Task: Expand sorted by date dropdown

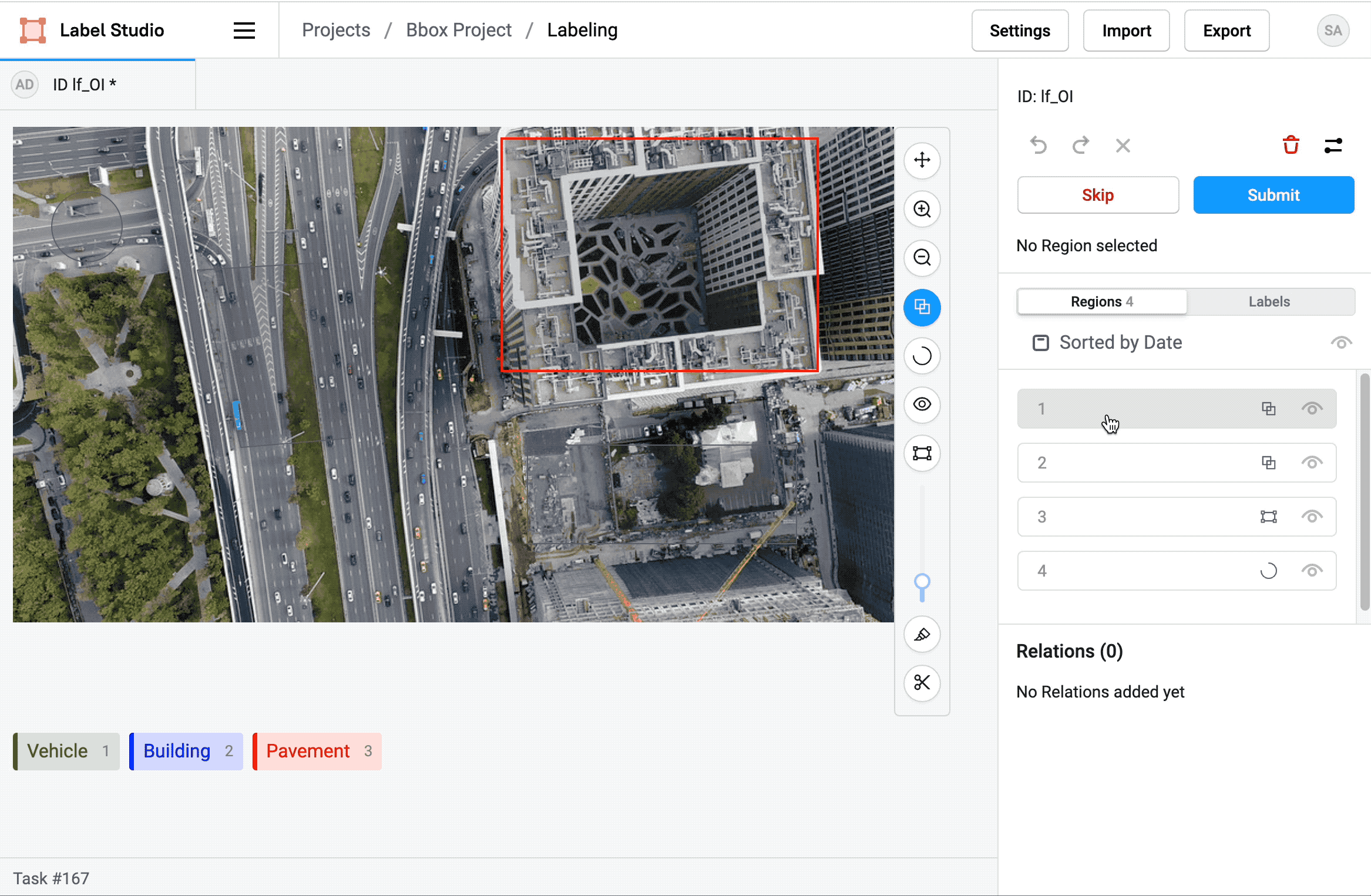Action: click(x=1120, y=343)
